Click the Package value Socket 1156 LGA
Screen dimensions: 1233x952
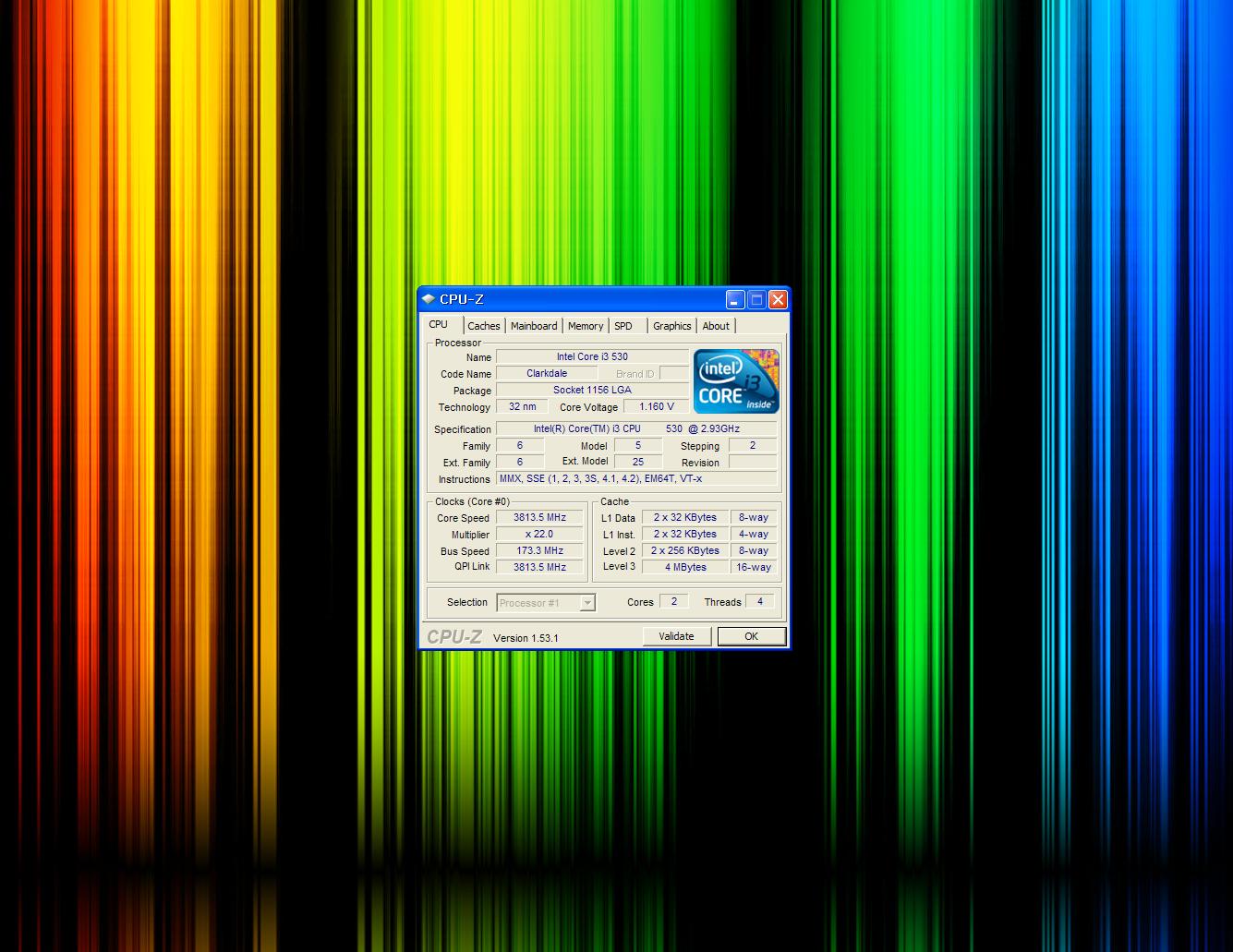[x=592, y=390]
